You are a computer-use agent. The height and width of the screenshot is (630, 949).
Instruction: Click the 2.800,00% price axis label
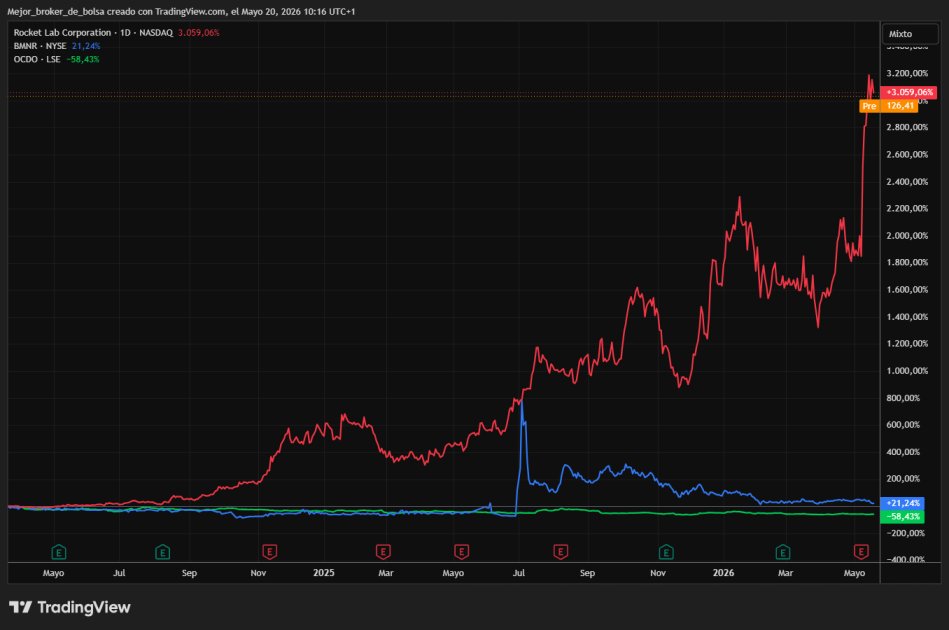coord(907,127)
